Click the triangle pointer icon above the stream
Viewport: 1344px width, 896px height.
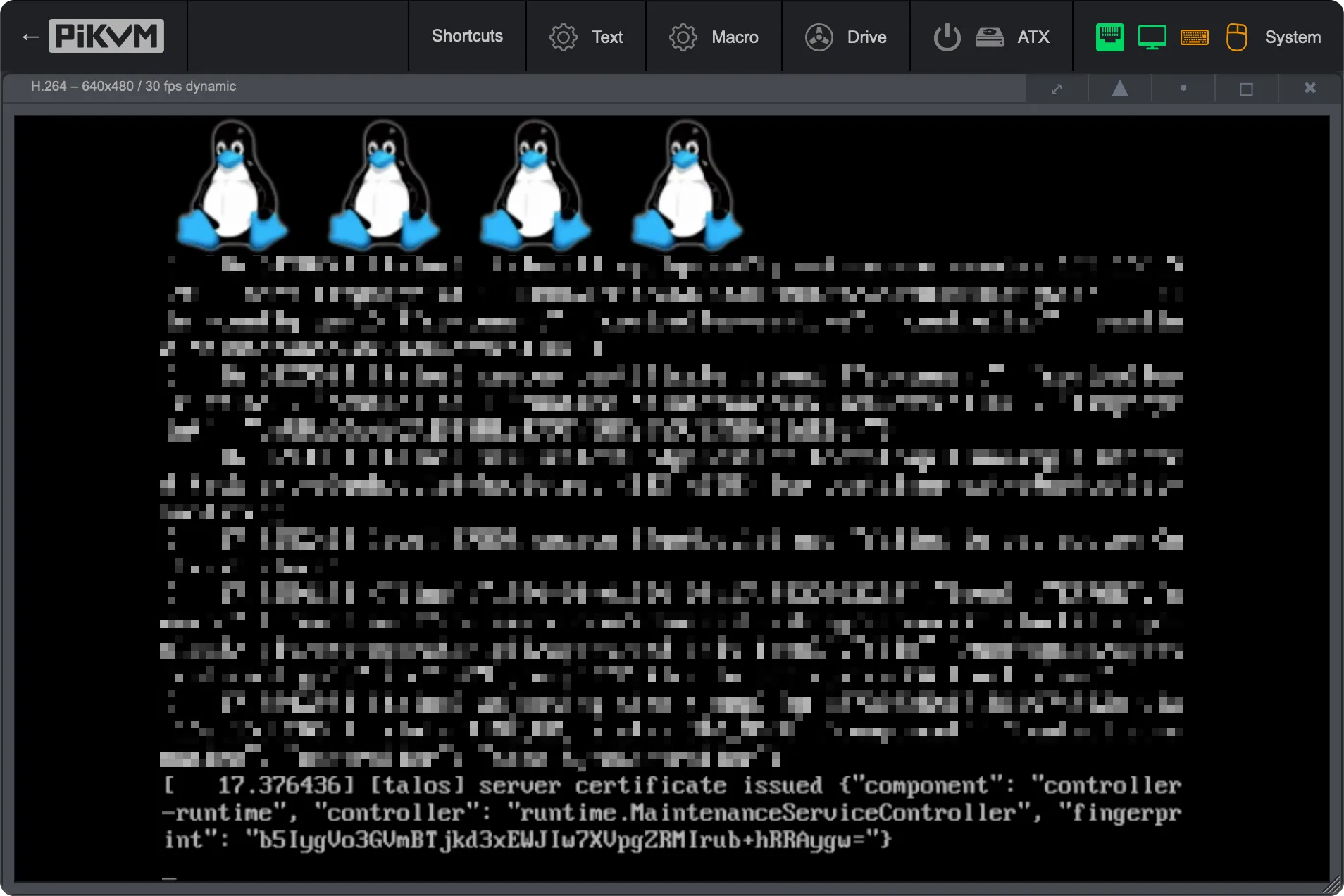pos(1119,88)
